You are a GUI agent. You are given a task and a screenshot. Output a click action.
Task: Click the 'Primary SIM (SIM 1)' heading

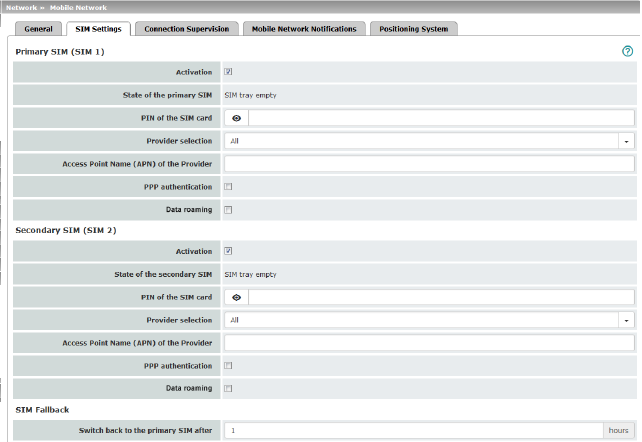(x=60, y=52)
